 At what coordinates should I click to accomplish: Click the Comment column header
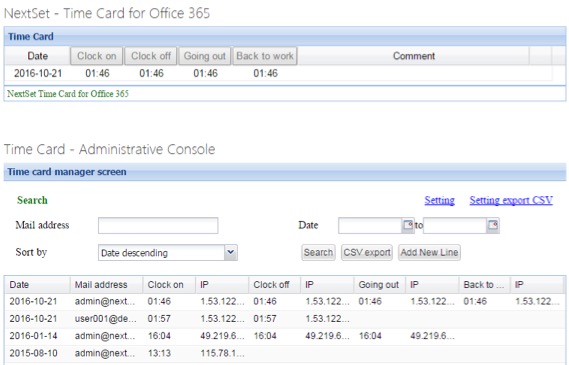[x=414, y=56]
